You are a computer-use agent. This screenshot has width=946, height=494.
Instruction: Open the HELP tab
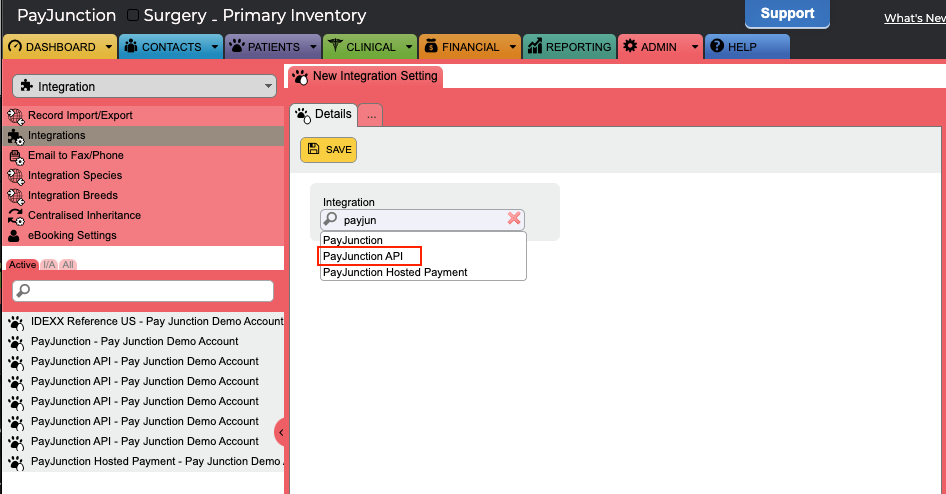point(747,46)
